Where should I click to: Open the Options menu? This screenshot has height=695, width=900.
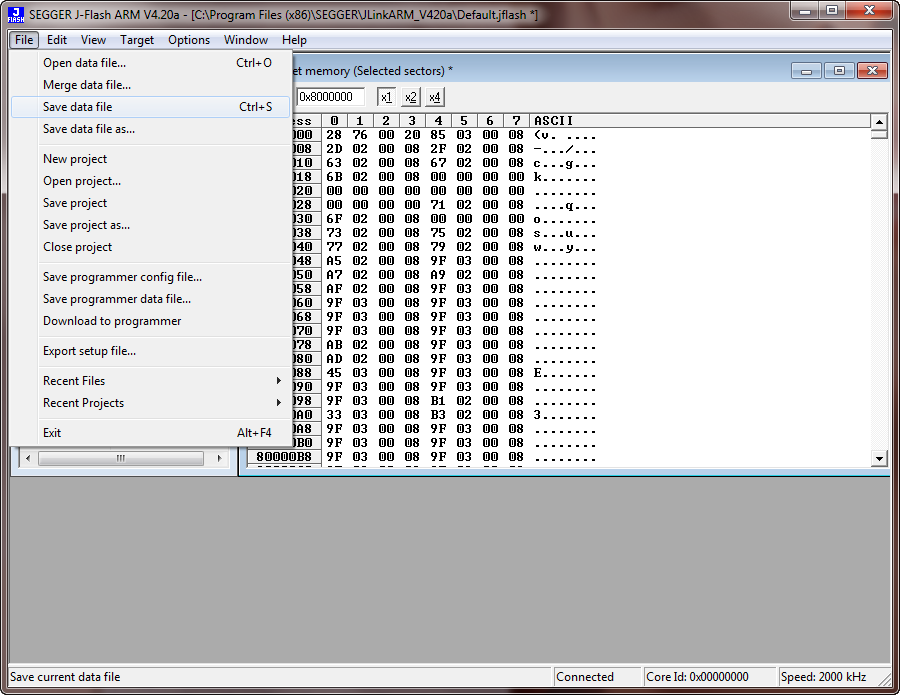[189, 40]
